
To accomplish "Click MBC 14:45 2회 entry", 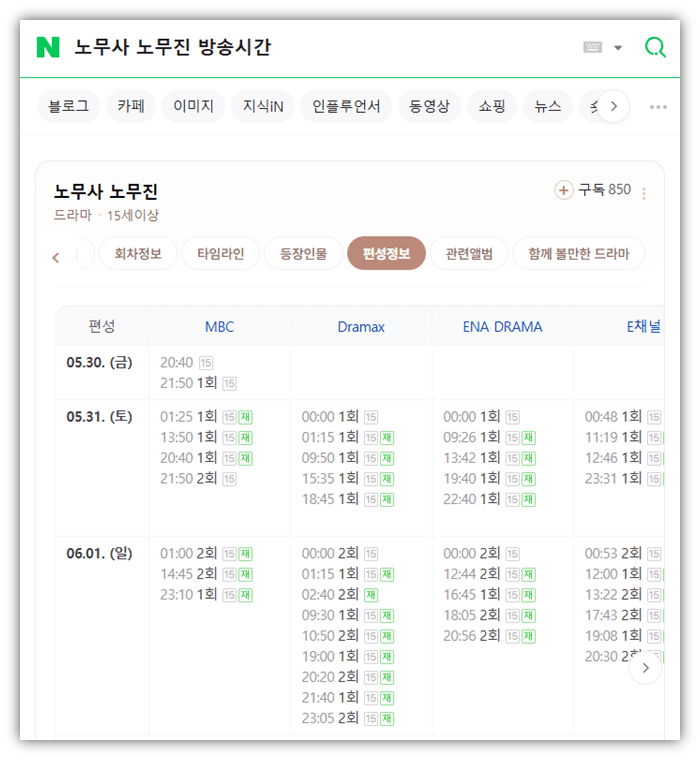I will tap(206, 574).
